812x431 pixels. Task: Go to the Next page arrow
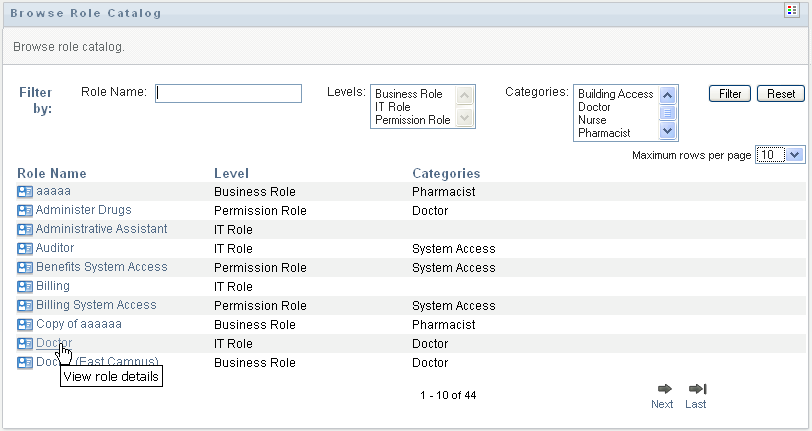point(663,389)
